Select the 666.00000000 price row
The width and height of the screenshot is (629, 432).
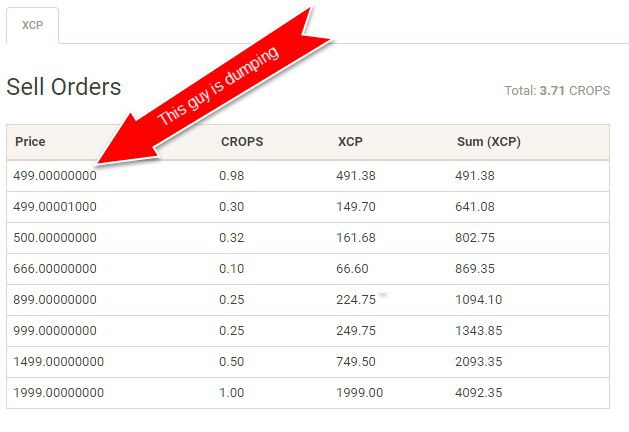coord(308,269)
